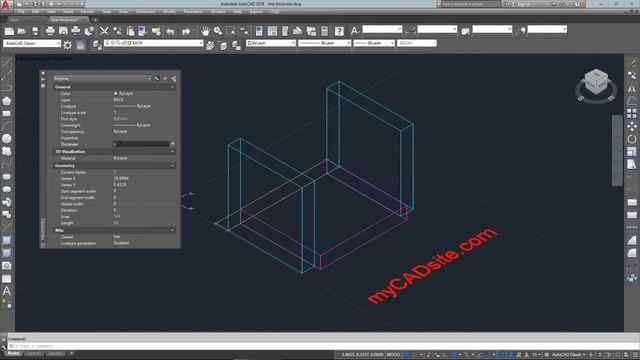Image resolution: width=640 pixels, height=360 pixels.
Task: Click the Quick Select icon in Properties
Action: pos(173,78)
